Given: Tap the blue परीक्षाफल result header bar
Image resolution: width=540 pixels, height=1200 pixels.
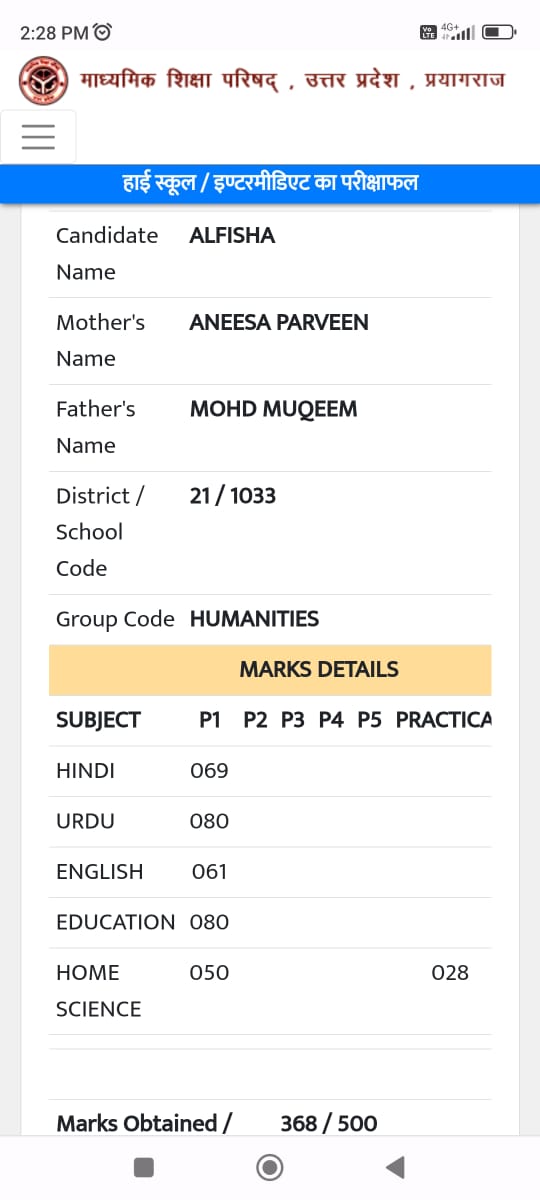Looking at the screenshot, I should [x=270, y=184].
